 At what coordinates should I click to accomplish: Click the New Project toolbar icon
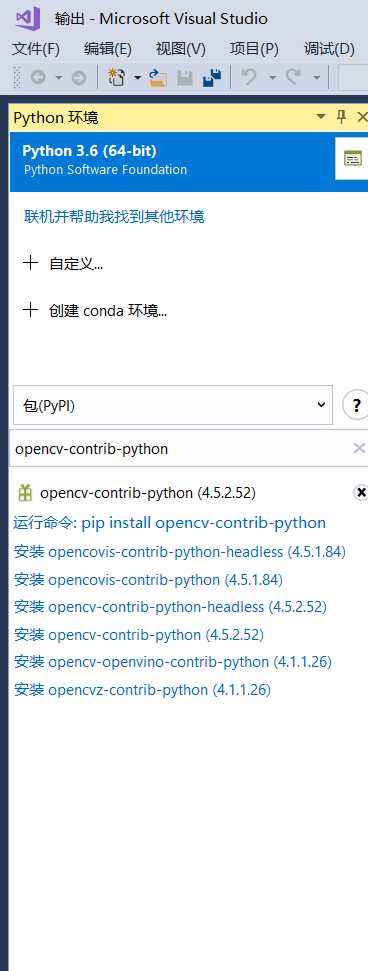(x=116, y=77)
